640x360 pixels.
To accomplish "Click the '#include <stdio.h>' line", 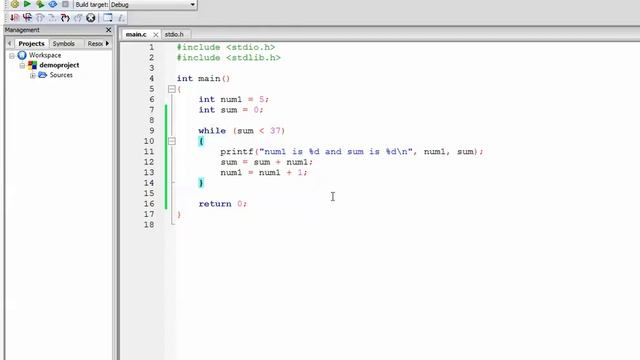I will (x=226, y=47).
